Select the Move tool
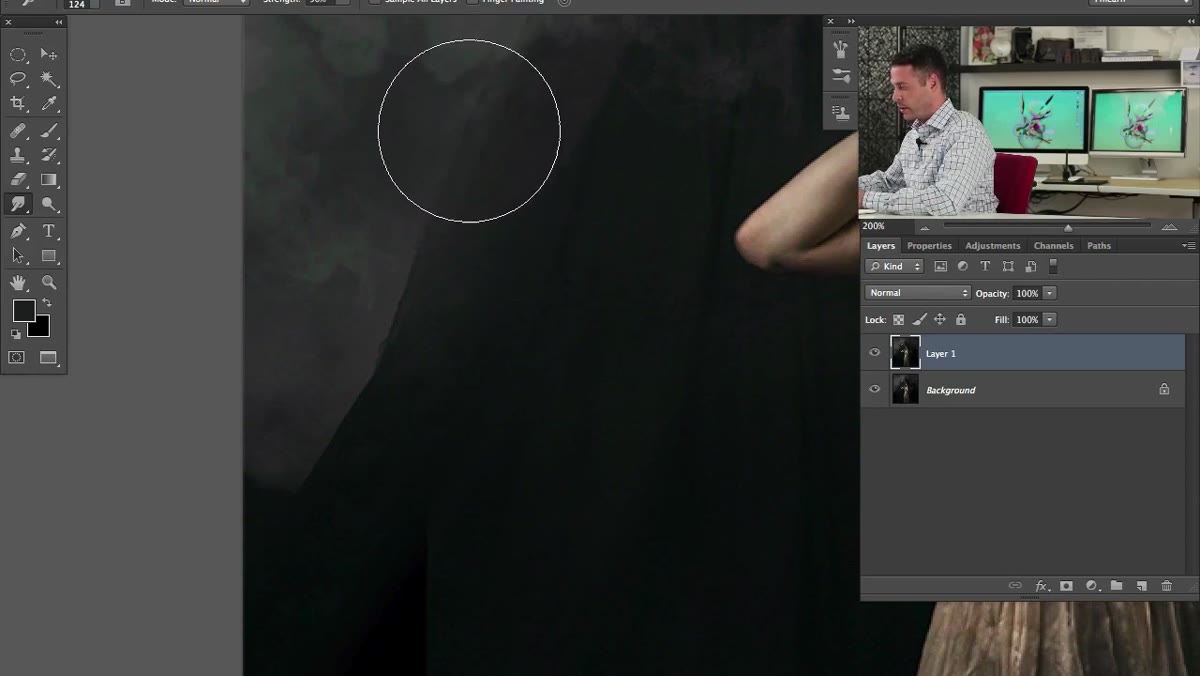 pos(48,54)
